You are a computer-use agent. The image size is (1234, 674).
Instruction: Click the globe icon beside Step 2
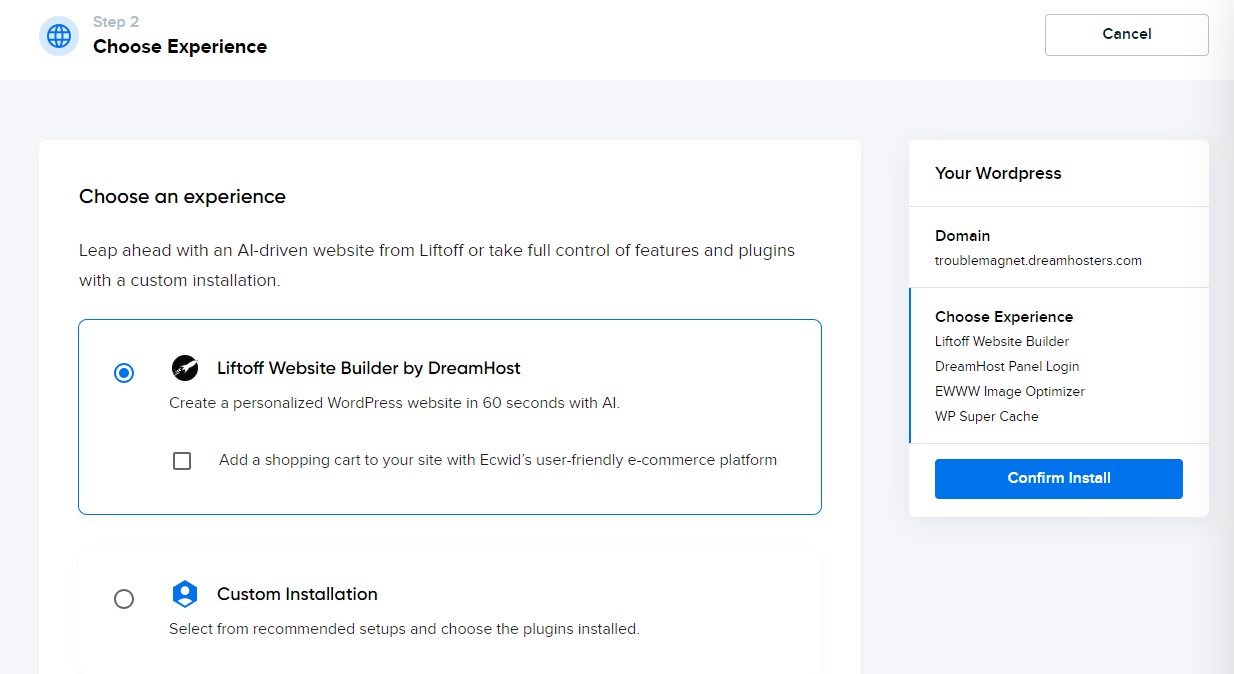tap(59, 36)
